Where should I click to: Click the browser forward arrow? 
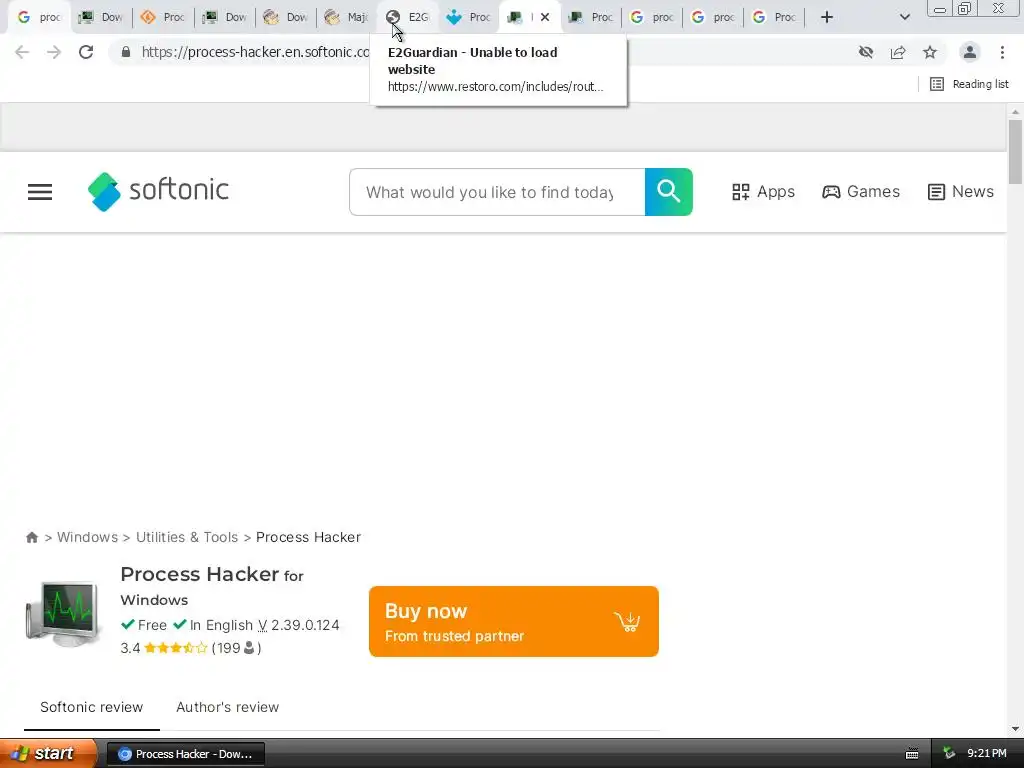(x=54, y=52)
